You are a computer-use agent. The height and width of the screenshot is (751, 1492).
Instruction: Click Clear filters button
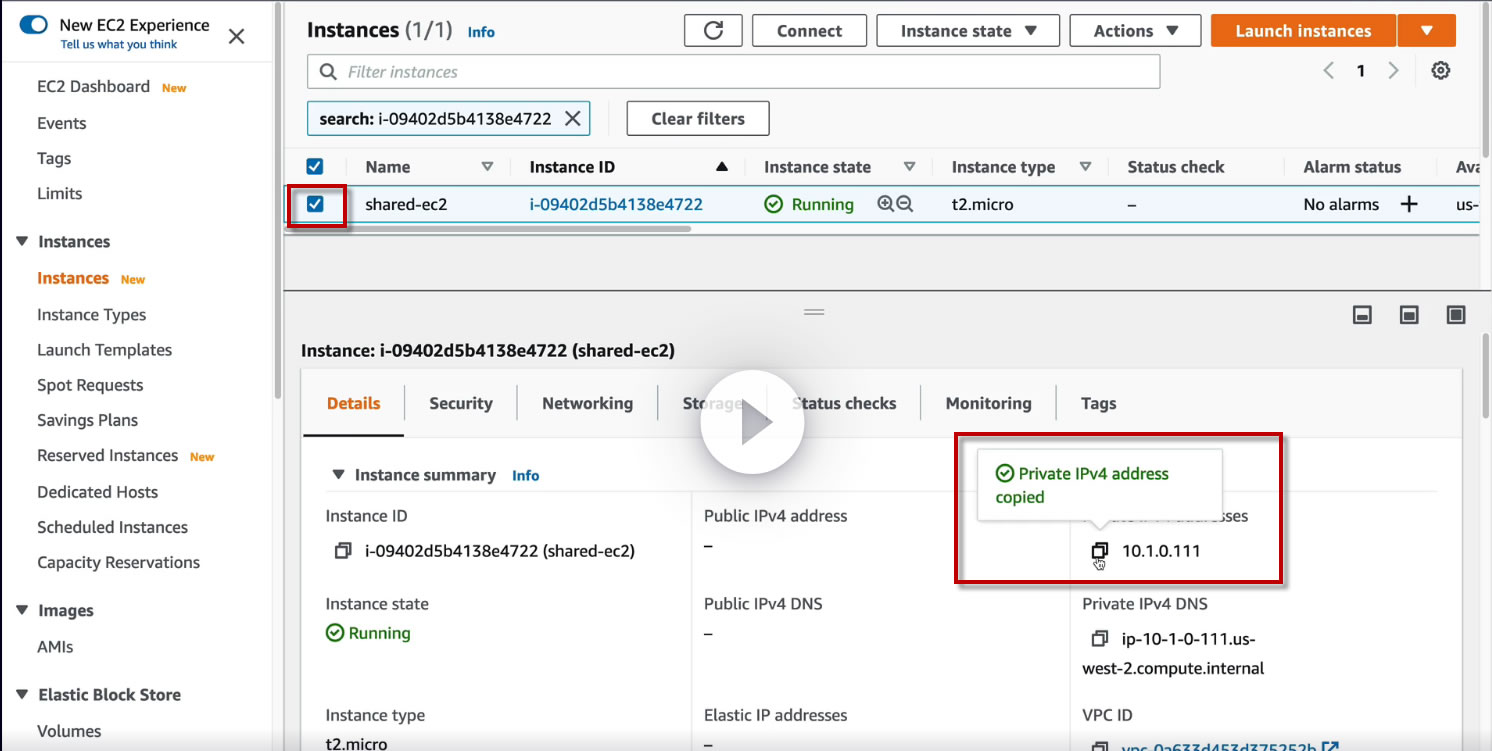[x=698, y=118]
